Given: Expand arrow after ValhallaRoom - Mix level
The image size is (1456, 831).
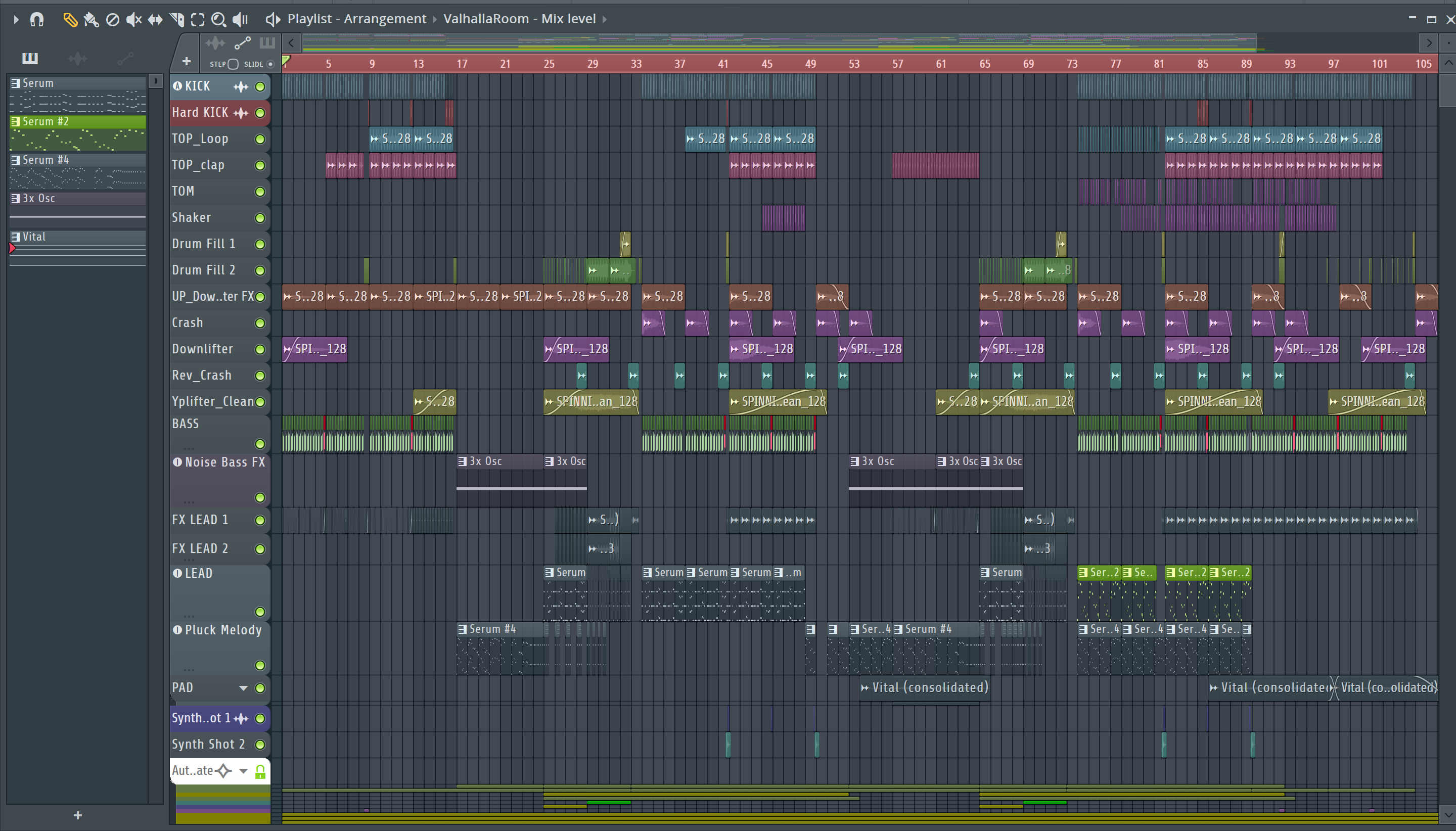Looking at the screenshot, I should point(605,19).
